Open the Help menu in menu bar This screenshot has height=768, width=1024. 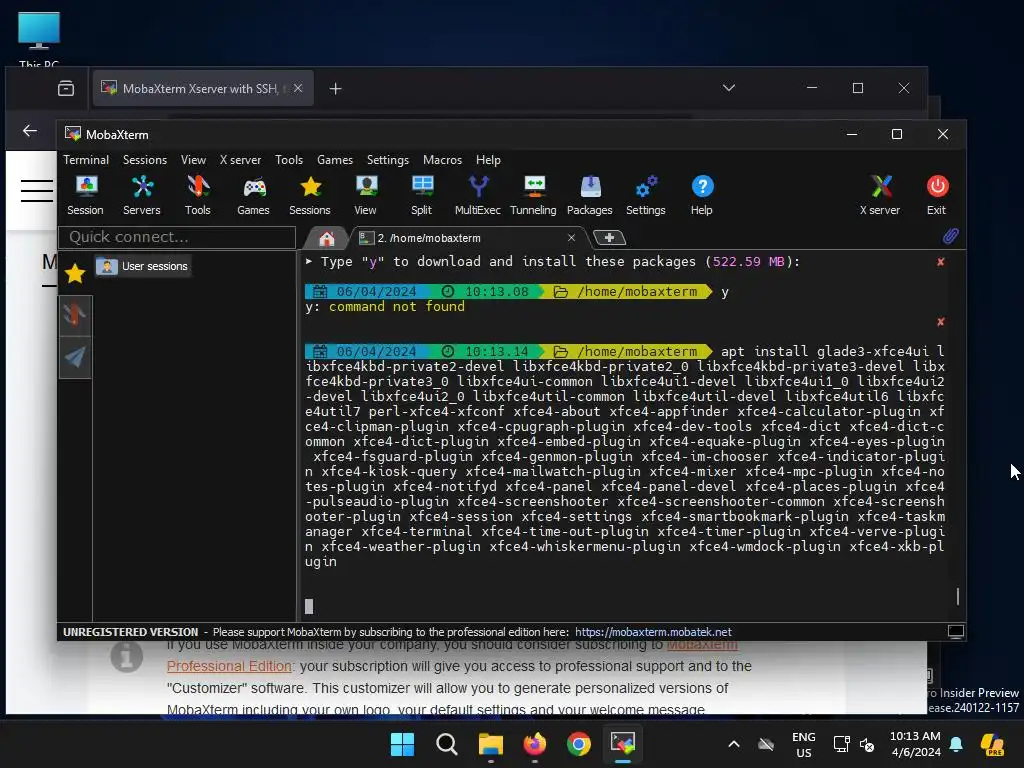point(488,160)
